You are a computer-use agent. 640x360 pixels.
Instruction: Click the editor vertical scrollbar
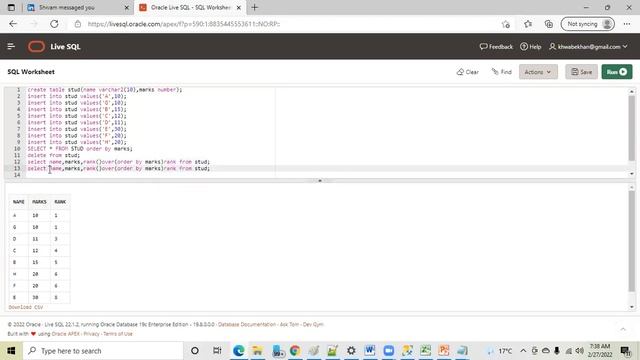pyautogui.click(x=632, y=128)
